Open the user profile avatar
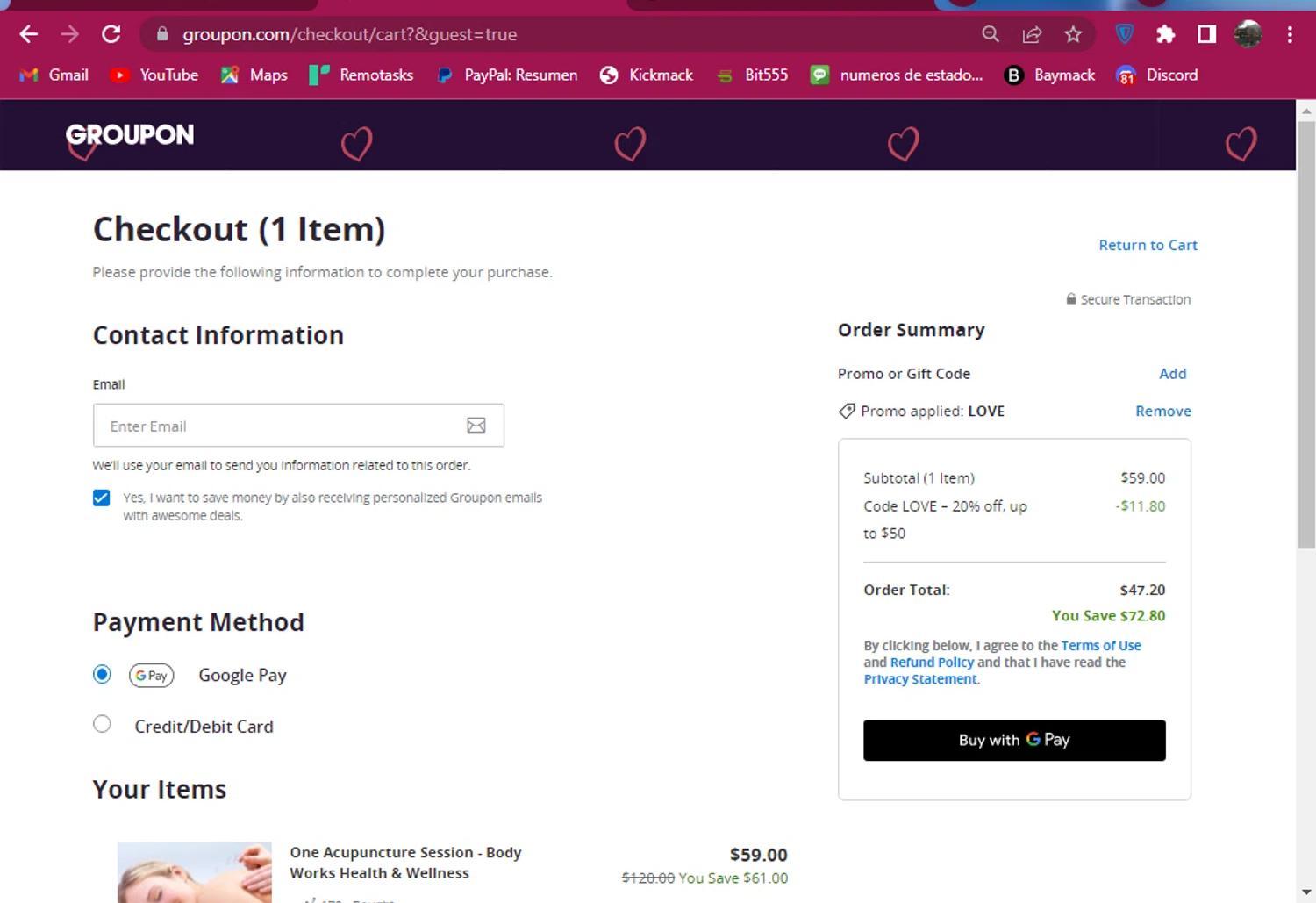 [x=1248, y=34]
